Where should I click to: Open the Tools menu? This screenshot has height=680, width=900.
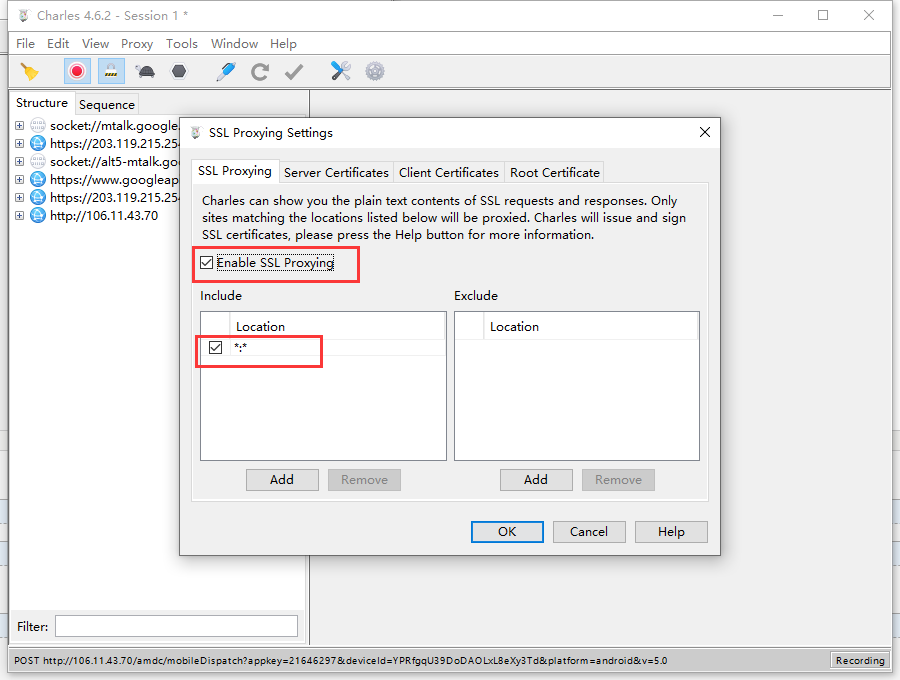pos(182,44)
